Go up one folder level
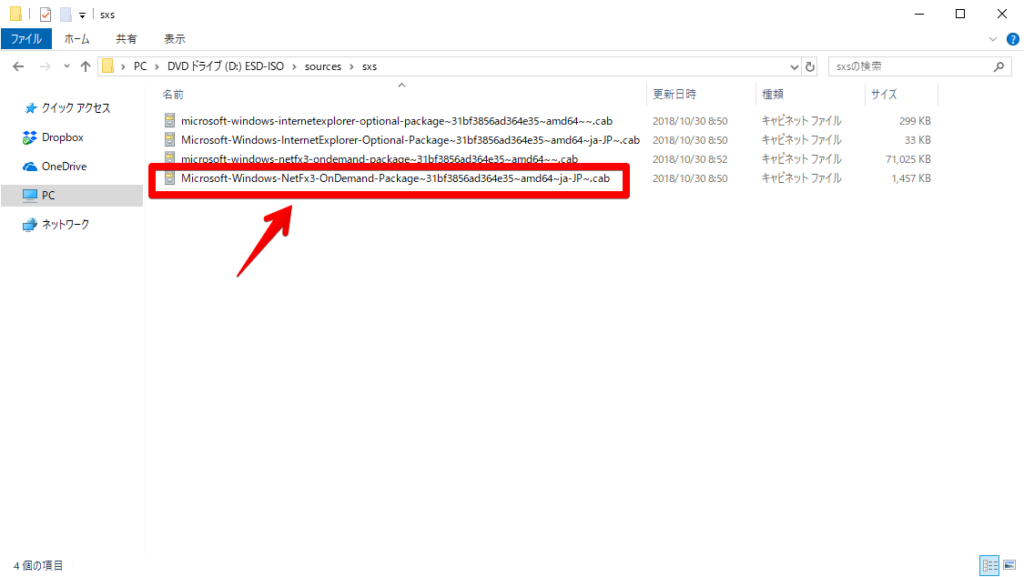This screenshot has width=1024, height=577. pyautogui.click(x=86, y=67)
